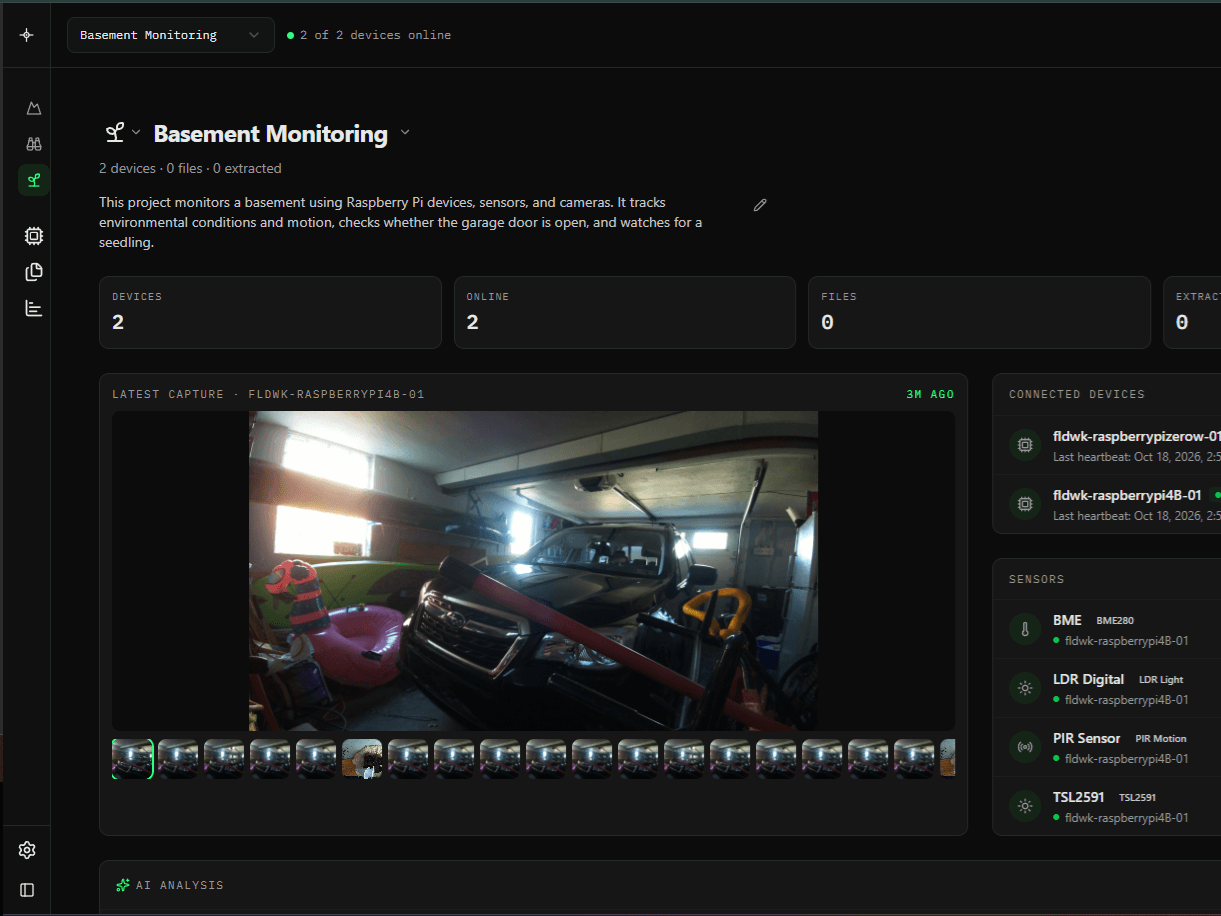This screenshot has width=1221, height=916.
Task: Click the bold "TSL2591" sensor name
Action: pyautogui.click(x=1079, y=797)
